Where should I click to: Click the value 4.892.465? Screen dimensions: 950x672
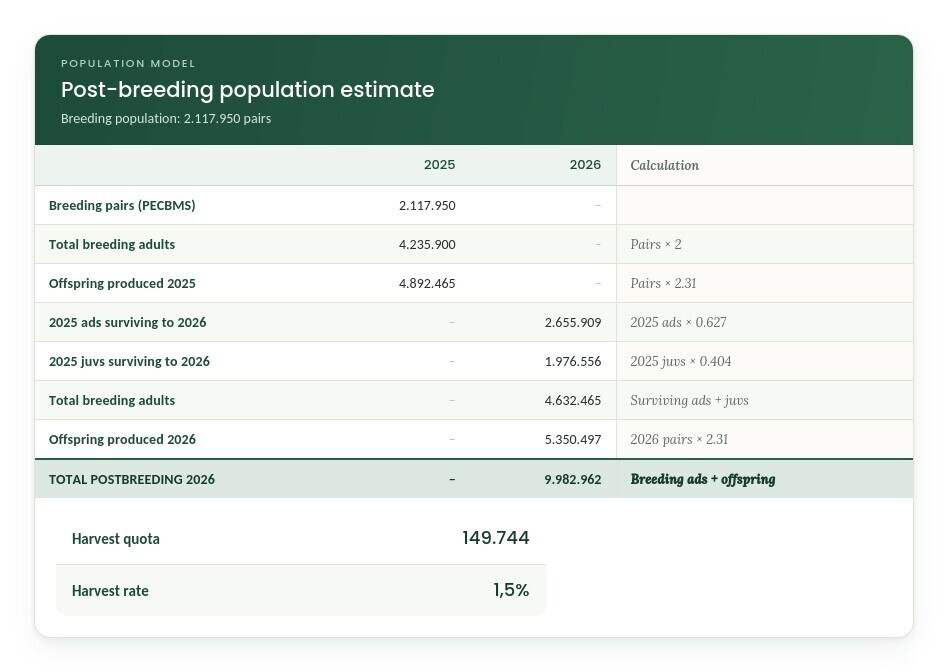click(x=427, y=284)
